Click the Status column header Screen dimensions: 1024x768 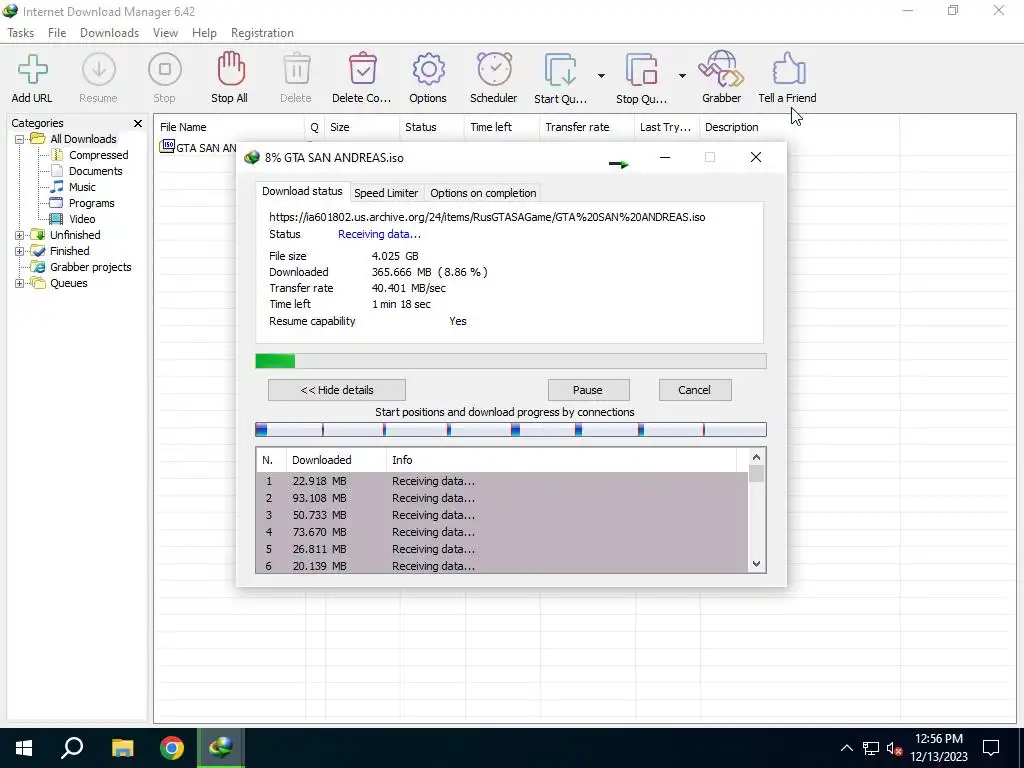pyautogui.click(x=432, y=127)
